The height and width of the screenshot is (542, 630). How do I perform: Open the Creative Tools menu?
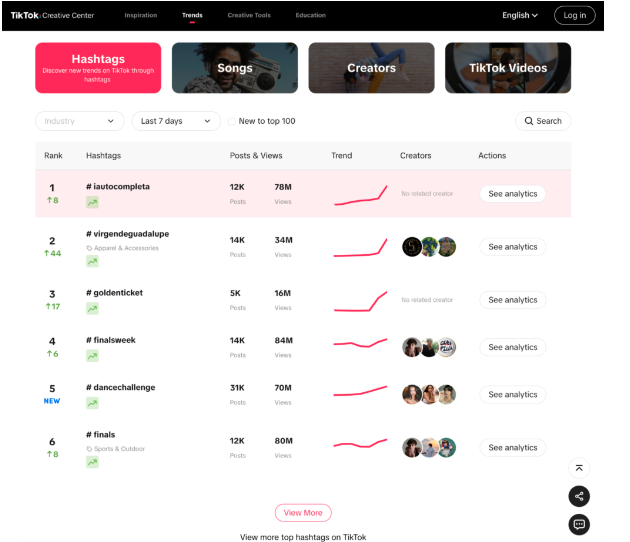[x=249, y=15]
